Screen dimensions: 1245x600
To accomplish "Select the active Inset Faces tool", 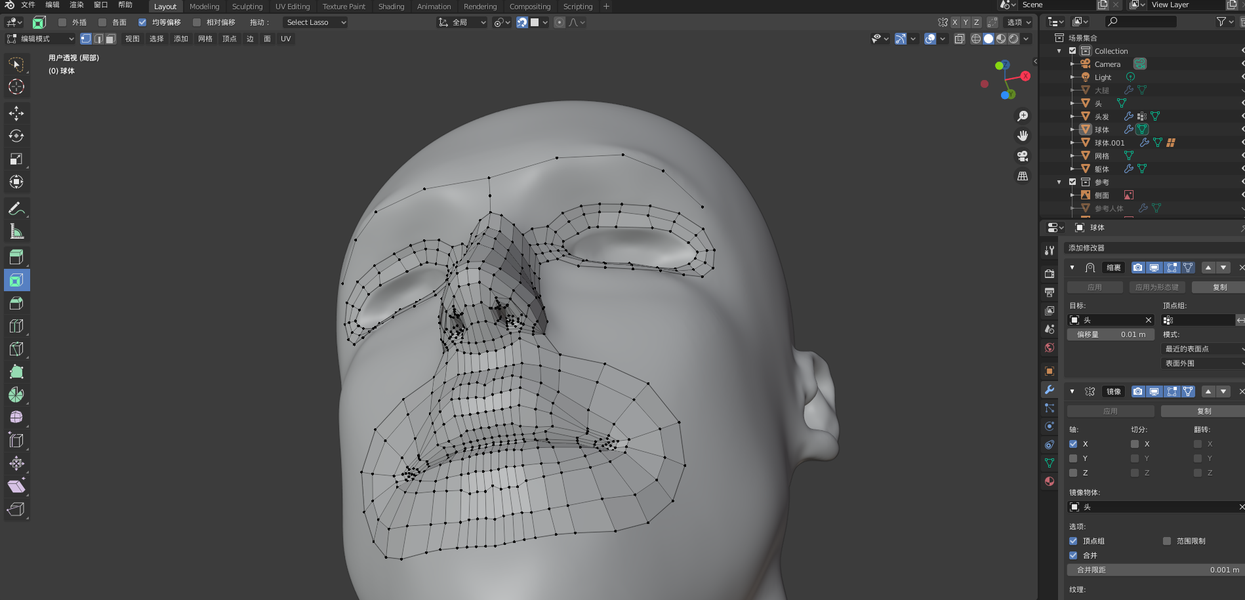I will (x=16, y=280).
